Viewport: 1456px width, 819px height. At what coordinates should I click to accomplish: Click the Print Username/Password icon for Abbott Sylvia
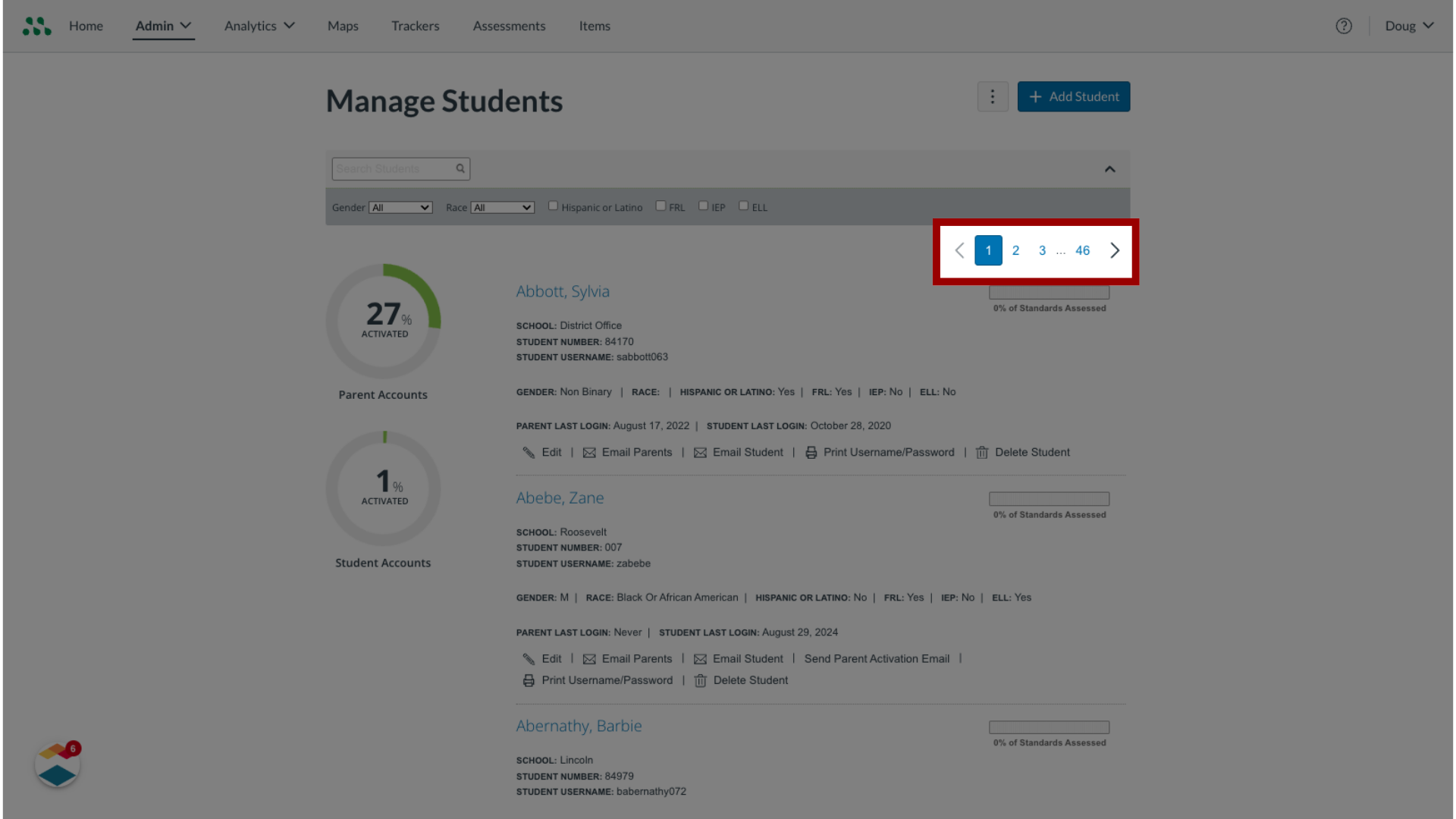(811, 452)
